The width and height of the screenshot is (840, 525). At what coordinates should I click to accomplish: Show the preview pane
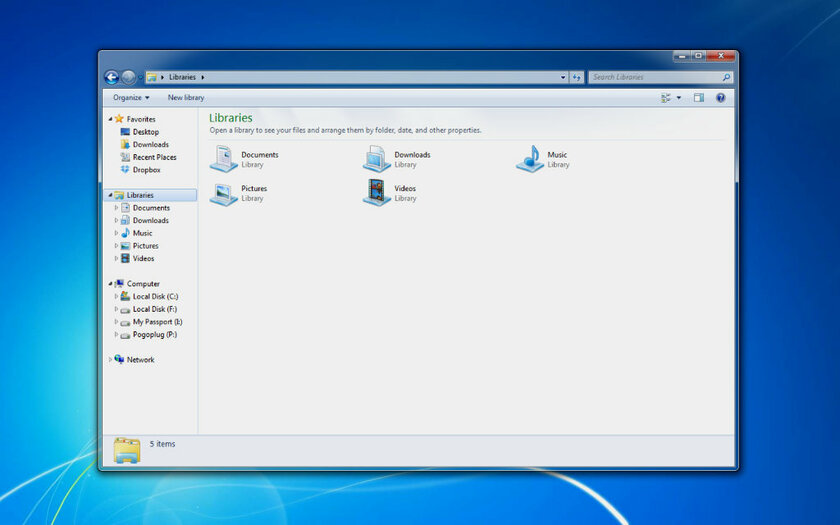pos(699,98)
